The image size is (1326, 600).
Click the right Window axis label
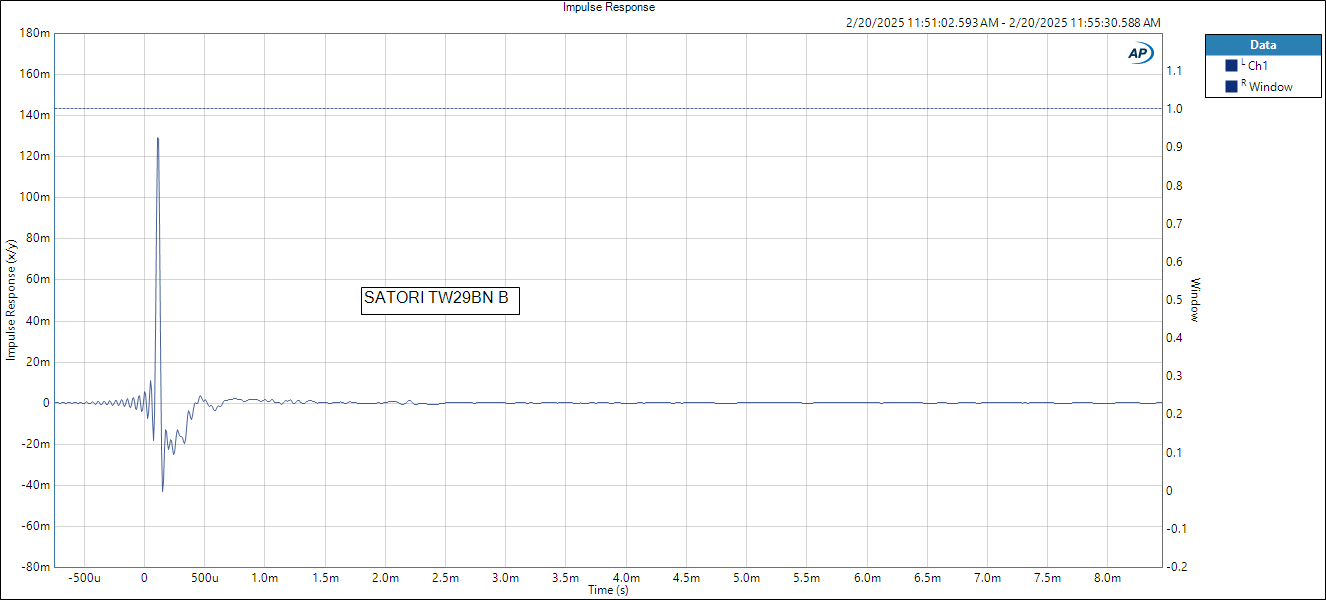[1195, 300]
